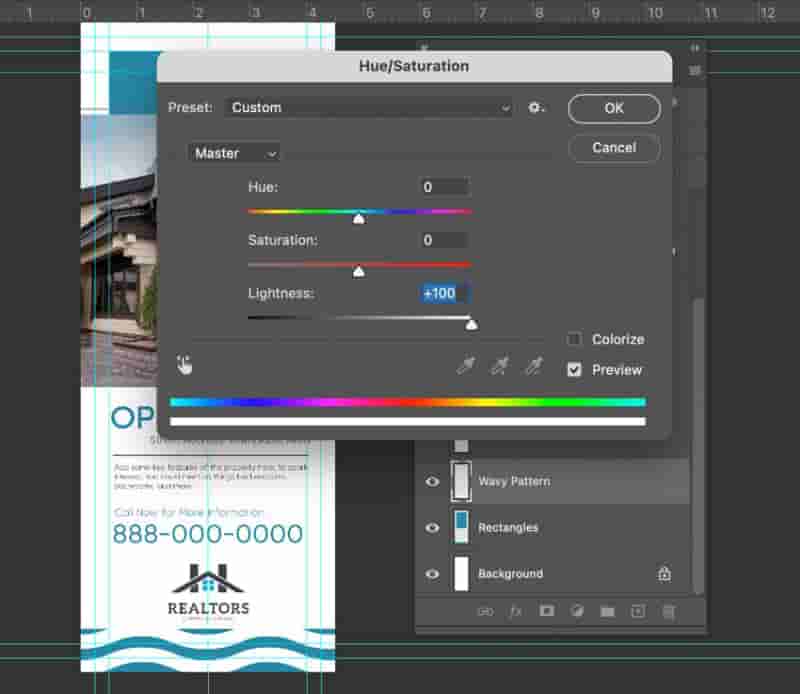Hide the Wavy Pattern layer
The image size is (800, 694).
pos(432,481)
